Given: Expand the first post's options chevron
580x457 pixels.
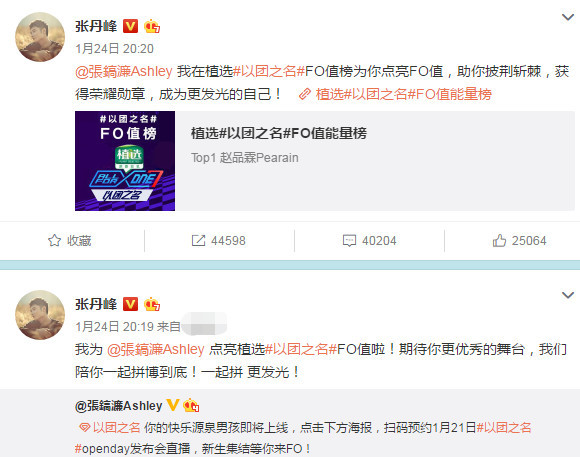Looking at the screenshot, I should coord(568,17).
